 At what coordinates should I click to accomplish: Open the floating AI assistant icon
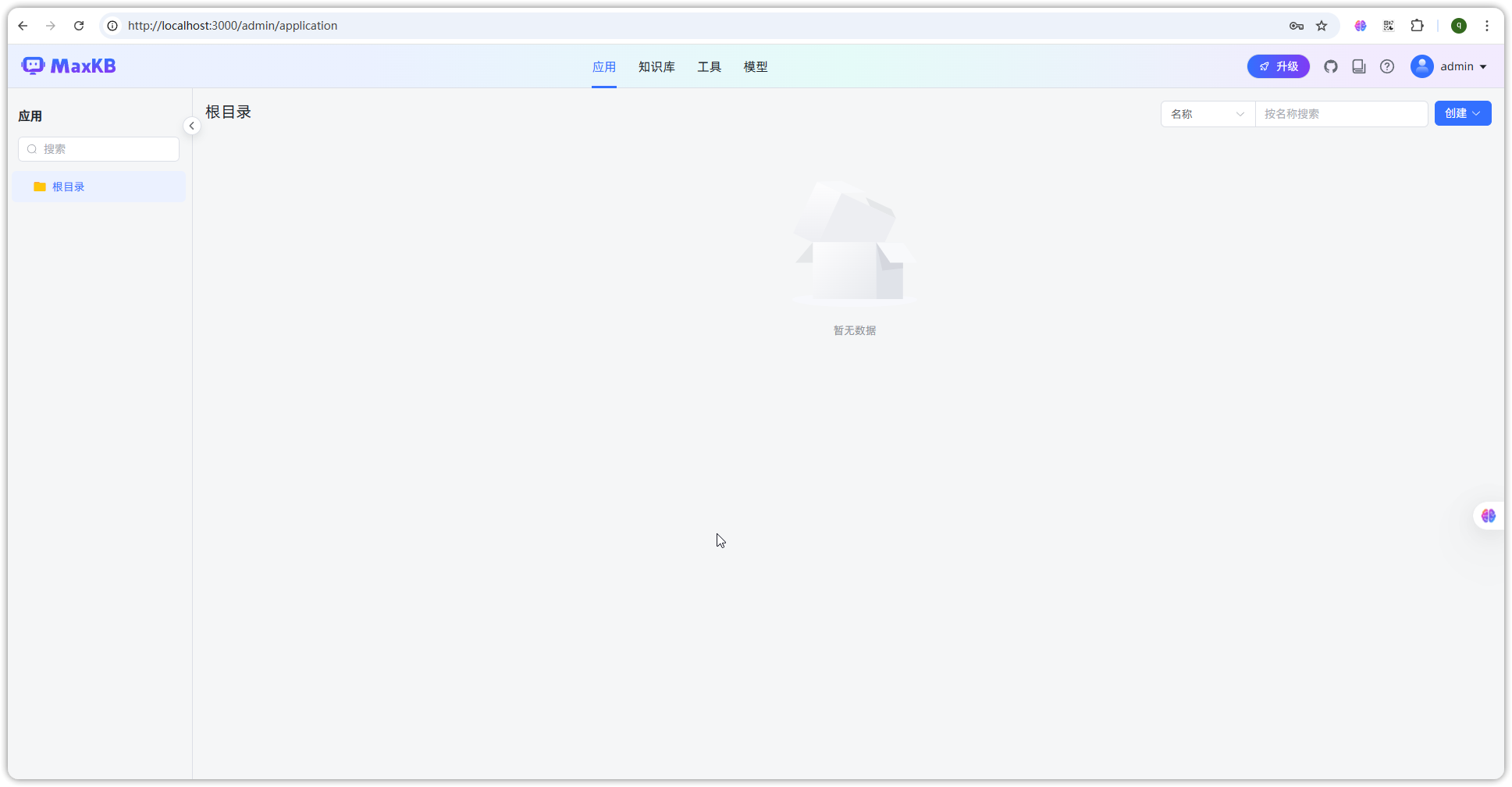[x=1488, y=515]
